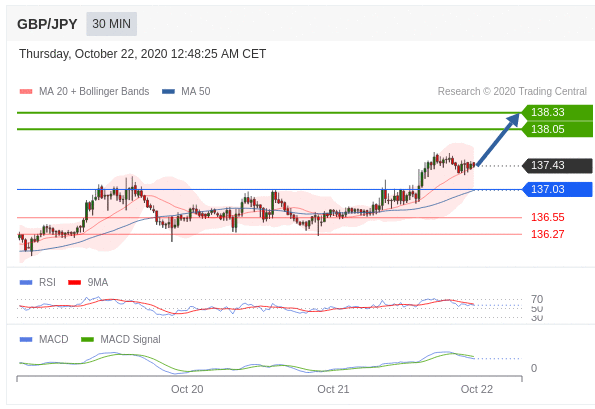Click the 138.05 green resistance tag
Screen dimensions: 595x409
(557, 129)
